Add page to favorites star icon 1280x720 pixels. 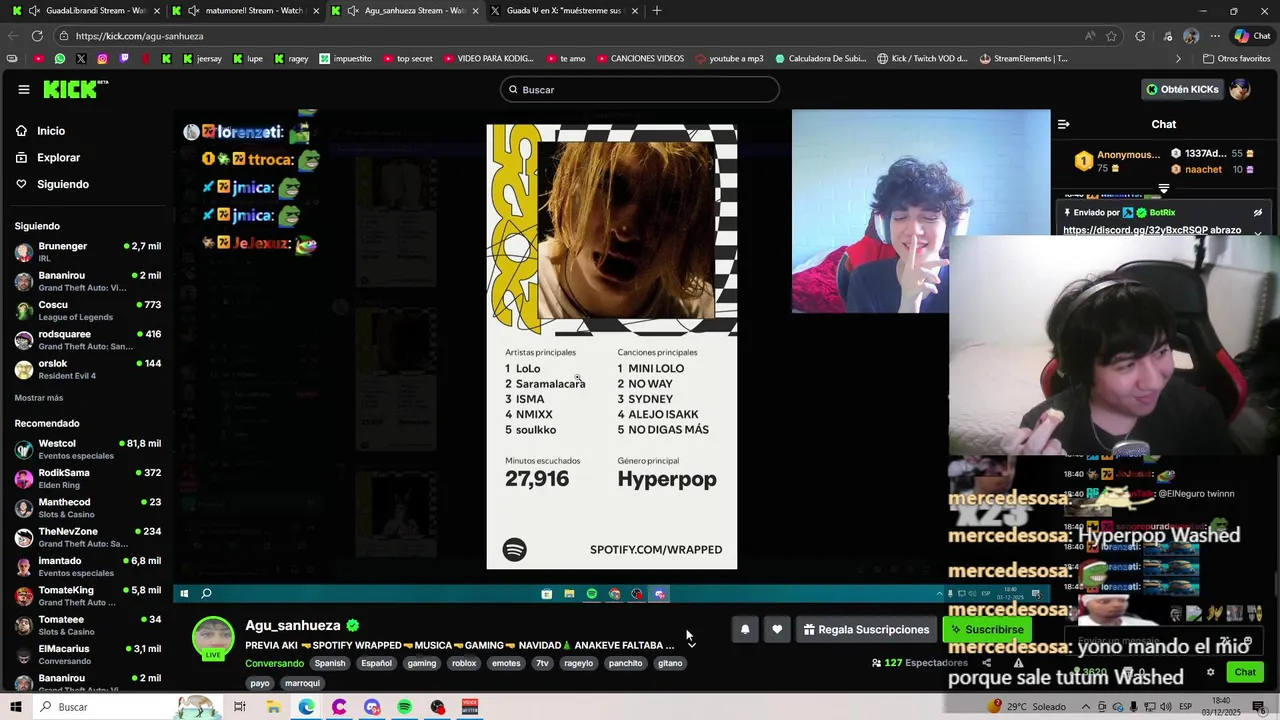tap(1112, 36)
